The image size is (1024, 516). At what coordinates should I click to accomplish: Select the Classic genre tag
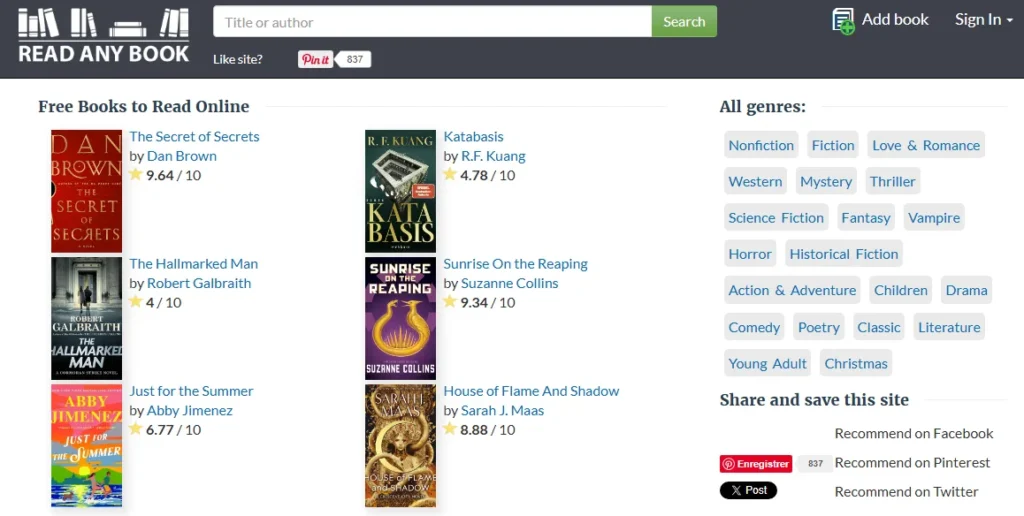point(878,327)
